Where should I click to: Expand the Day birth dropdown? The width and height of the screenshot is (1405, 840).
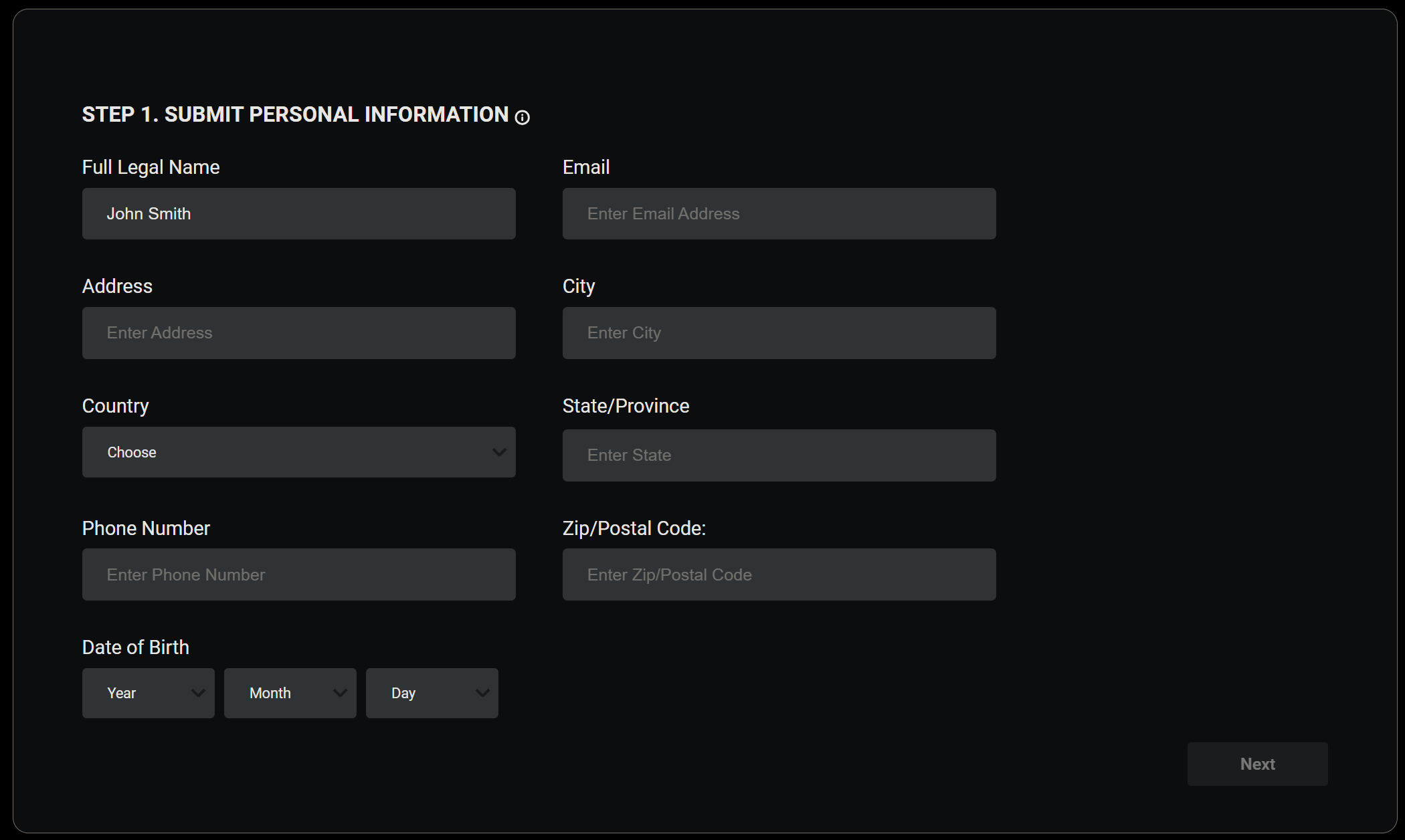tap(432, 694)
